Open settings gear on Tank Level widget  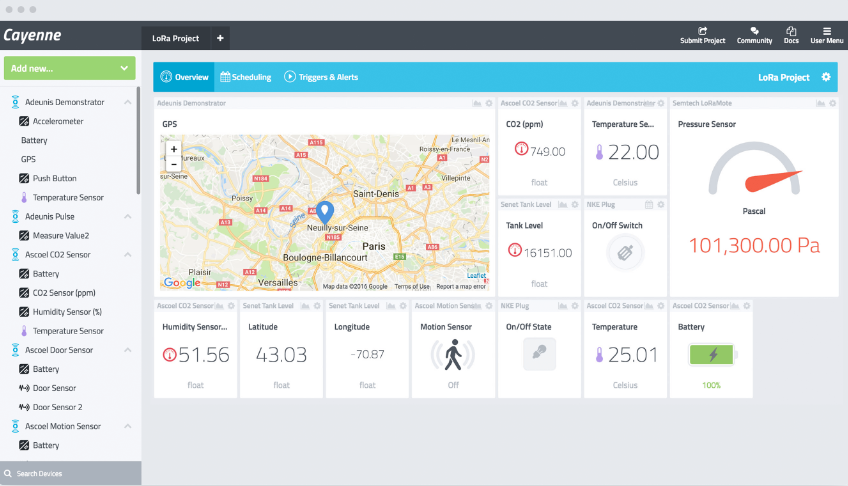click(x=575, y=204)
